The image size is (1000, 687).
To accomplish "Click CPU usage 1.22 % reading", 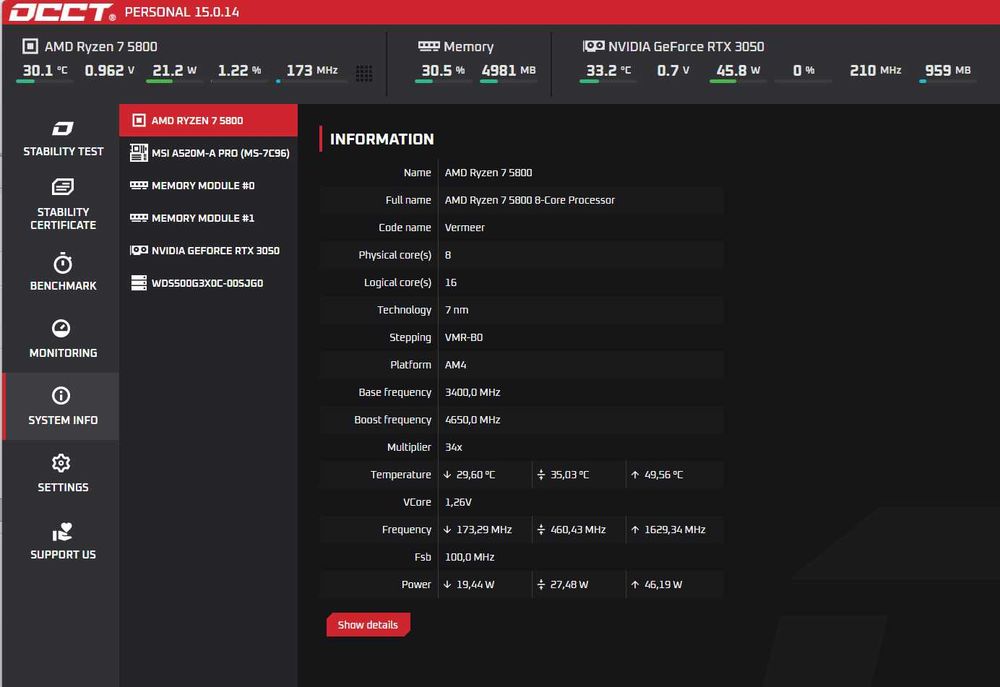I will click(x=239, y=70).
